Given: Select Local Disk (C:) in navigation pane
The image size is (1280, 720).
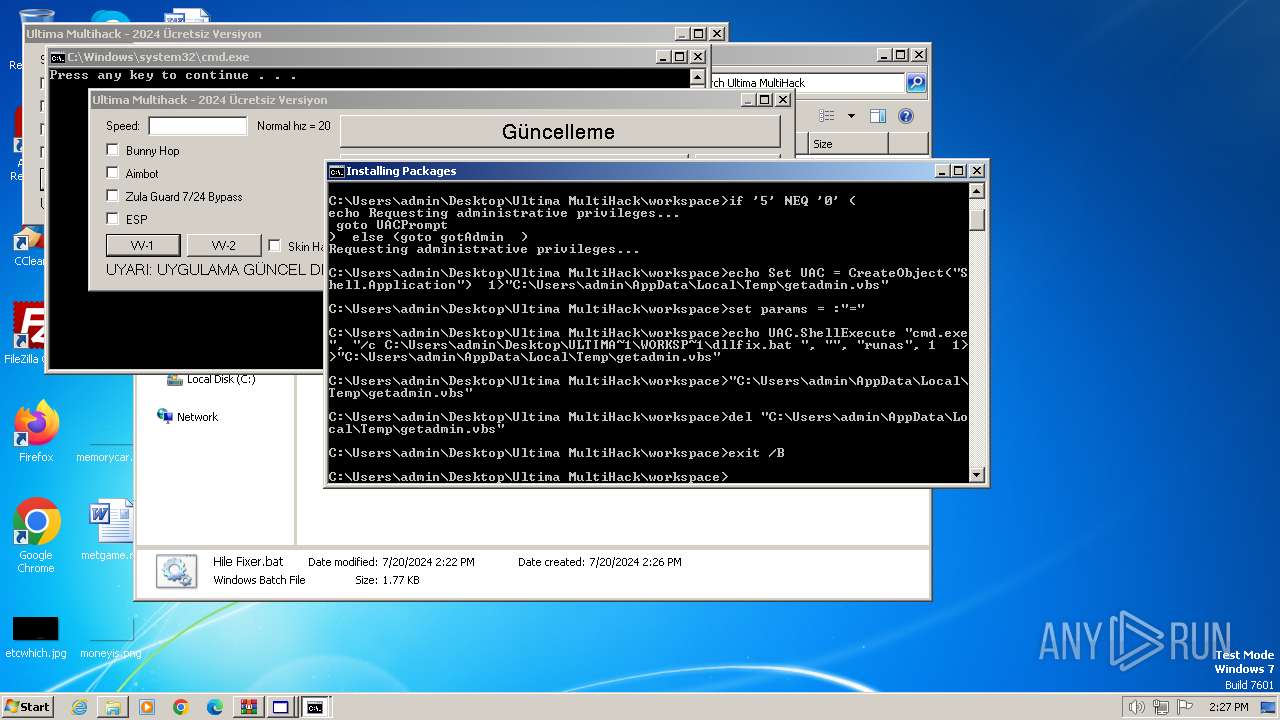Looking at the screenshot, I should click(x=211, y=379).
